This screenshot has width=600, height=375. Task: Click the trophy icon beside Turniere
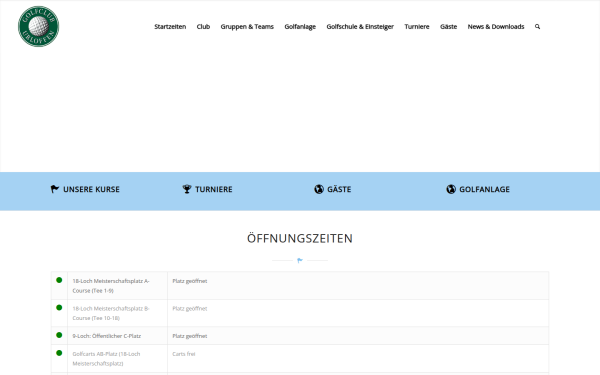(187, 189)
